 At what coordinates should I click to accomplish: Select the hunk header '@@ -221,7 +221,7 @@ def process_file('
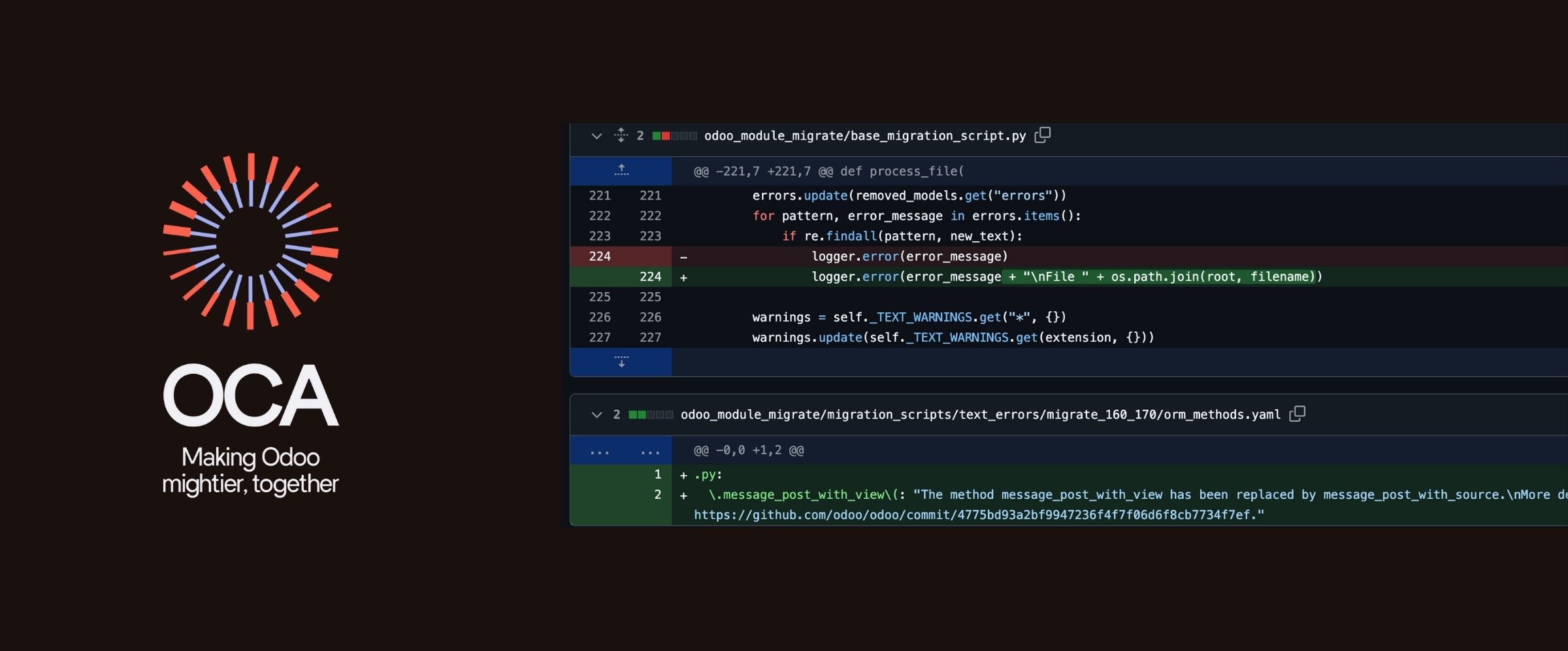click(x=828, y=171)
